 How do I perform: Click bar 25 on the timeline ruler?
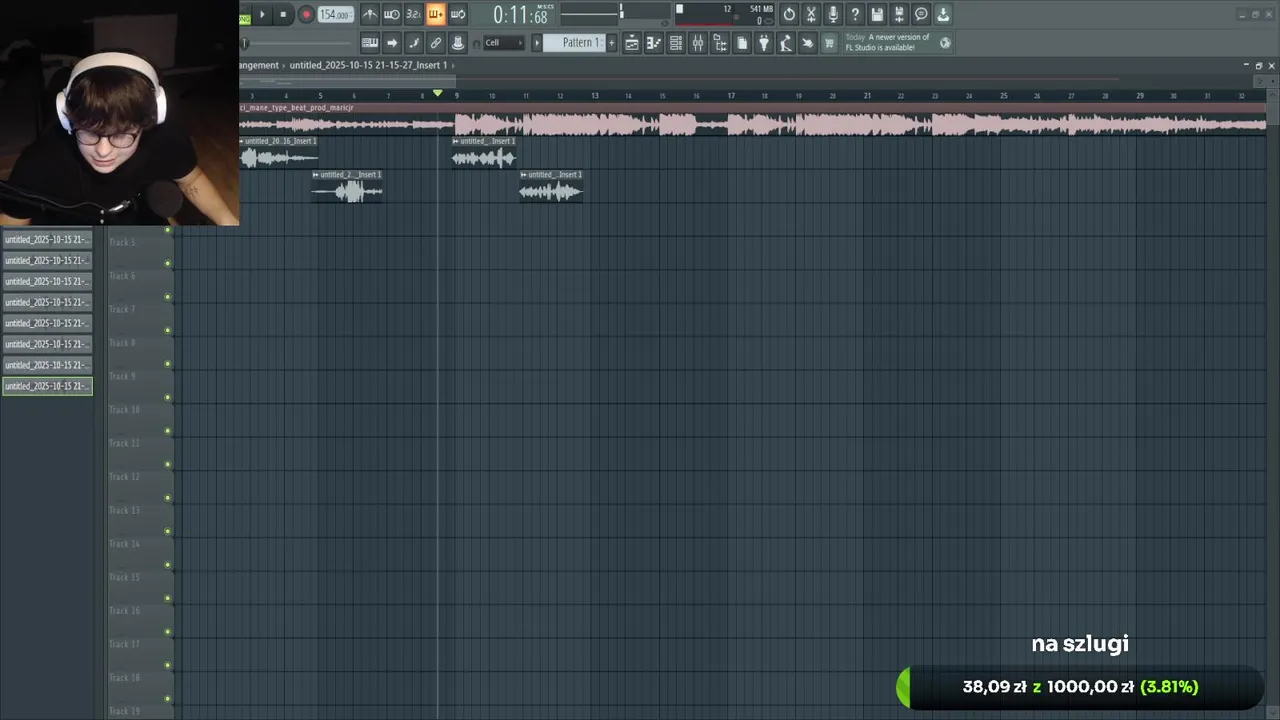[1003, 96]
